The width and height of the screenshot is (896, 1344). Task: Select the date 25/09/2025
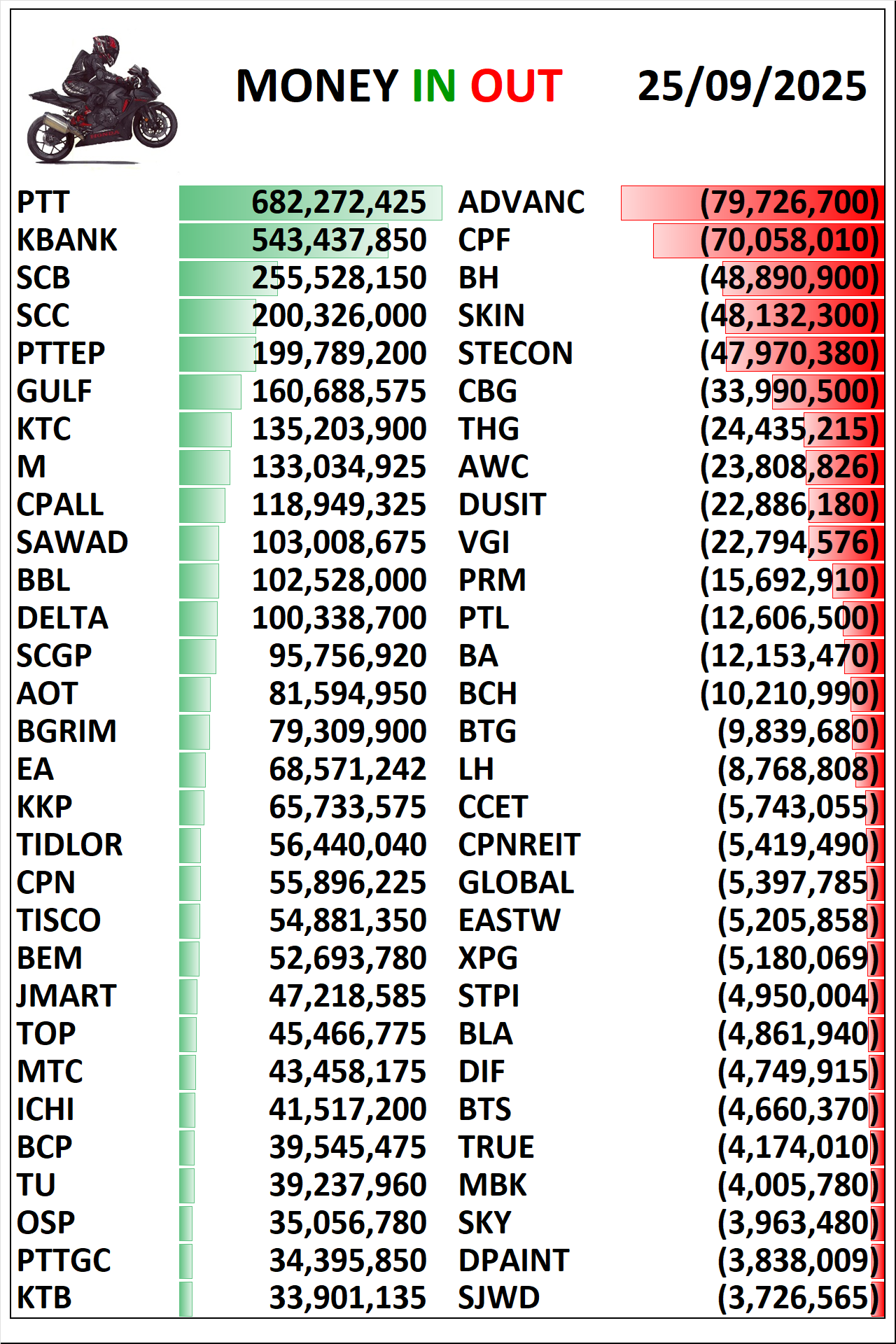(752, 86)
